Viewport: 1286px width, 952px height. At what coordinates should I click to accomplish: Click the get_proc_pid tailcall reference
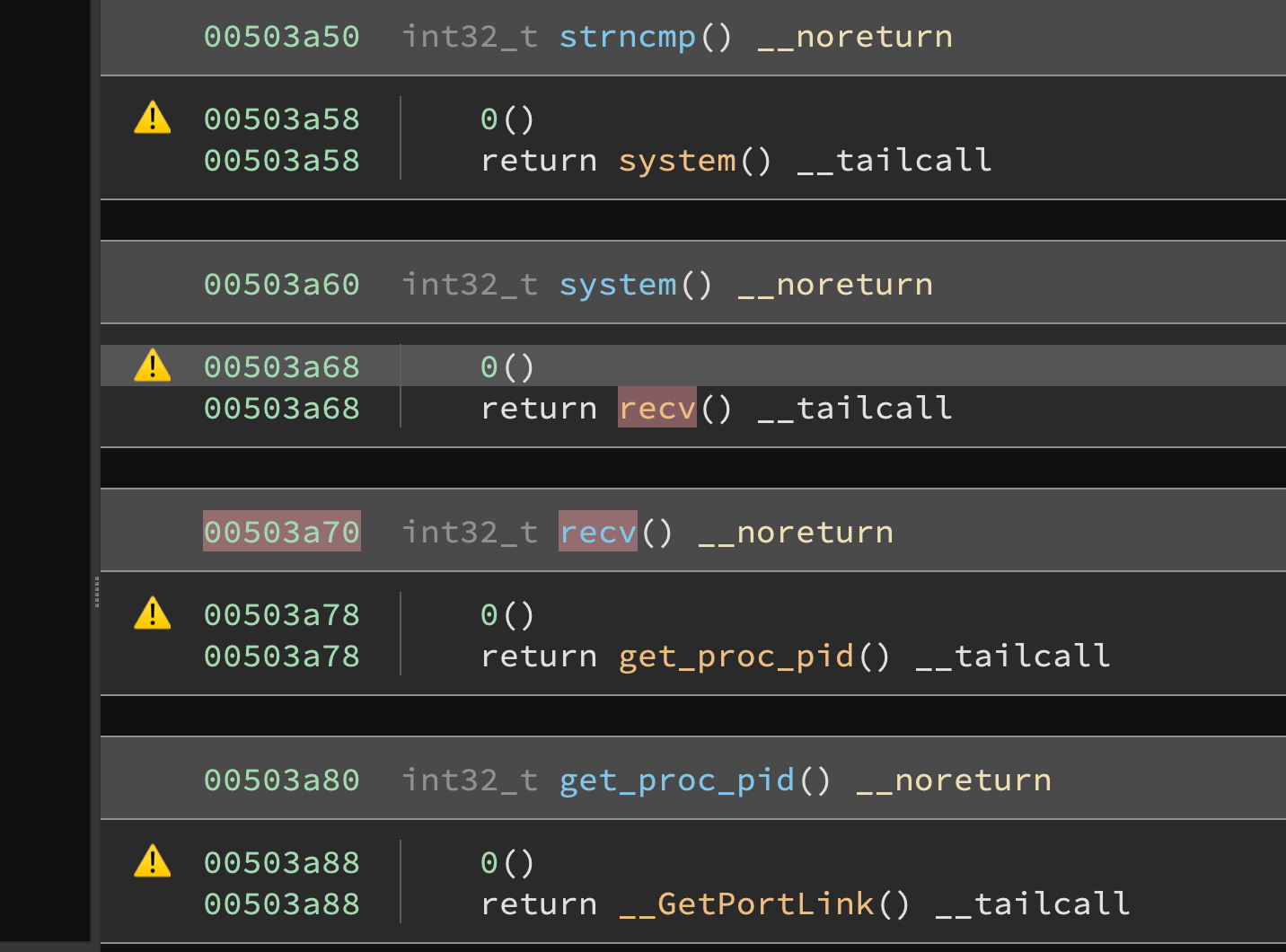point(735,656)
